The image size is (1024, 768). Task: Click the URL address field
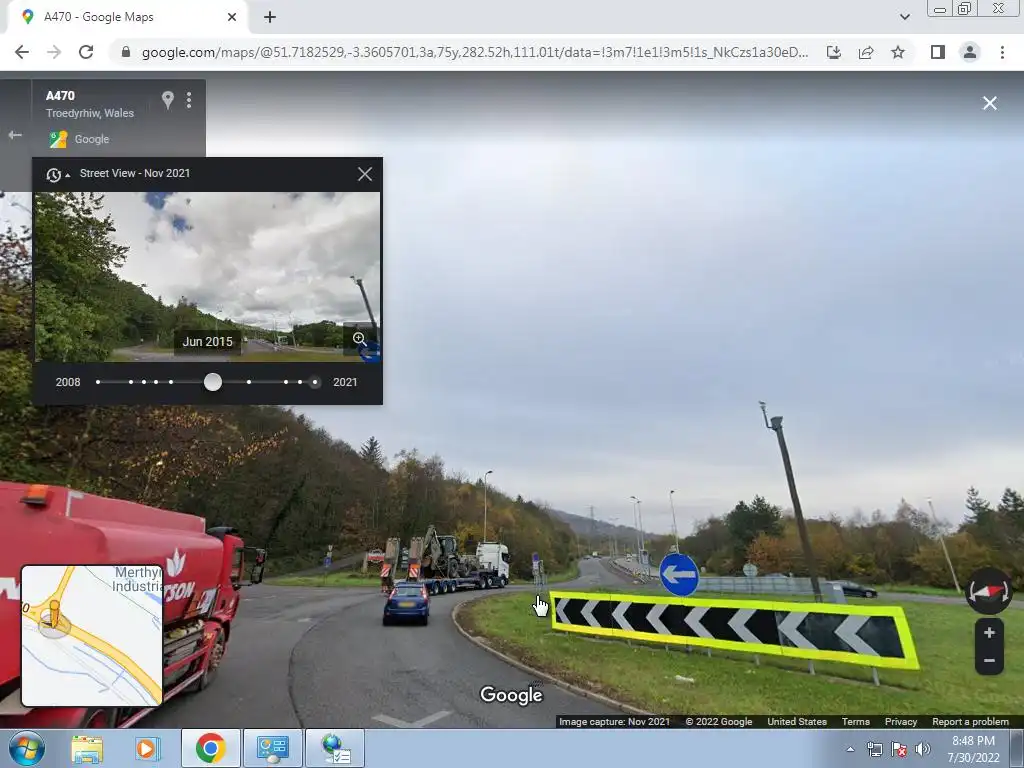click(475, 52)
